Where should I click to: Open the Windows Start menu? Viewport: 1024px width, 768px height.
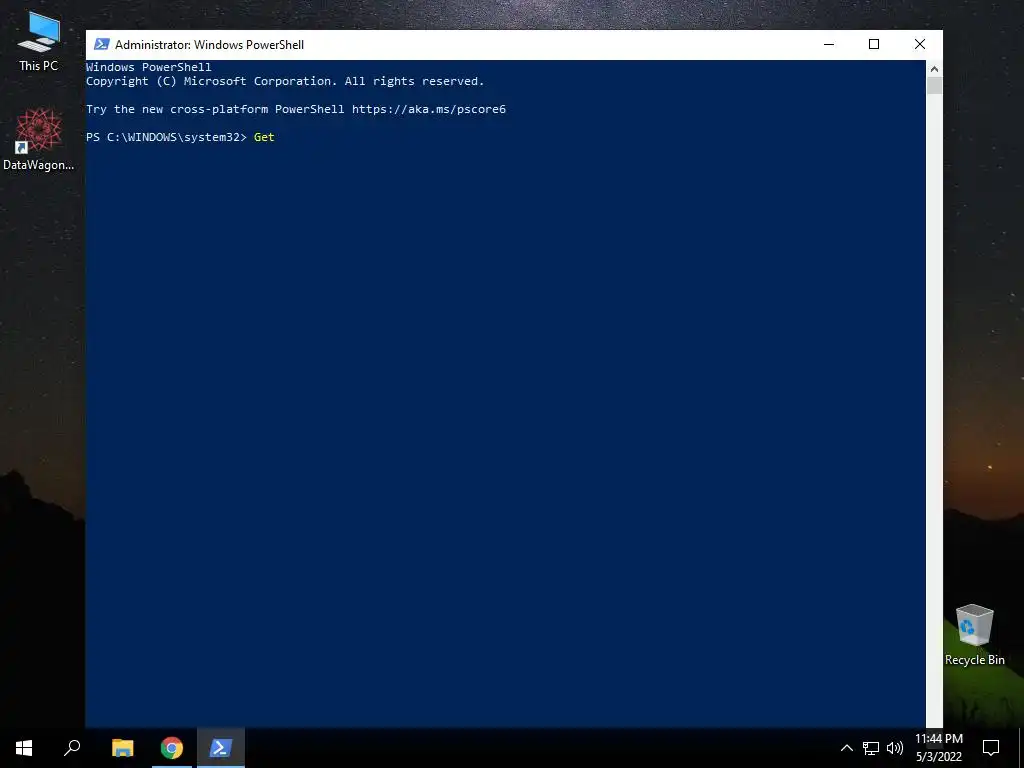click(x=24, y=748)
